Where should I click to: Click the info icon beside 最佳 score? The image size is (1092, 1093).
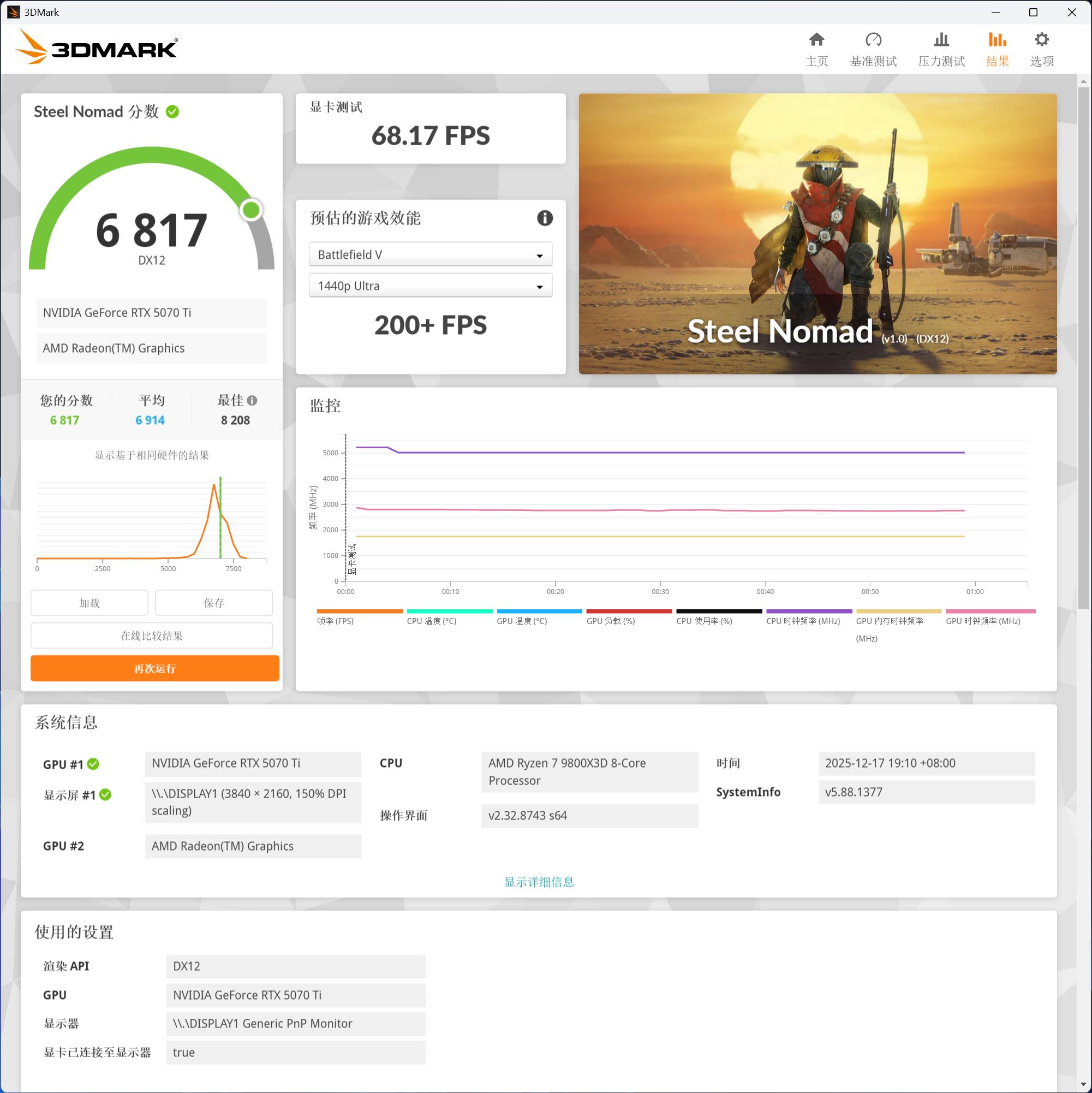pos(252,401)
